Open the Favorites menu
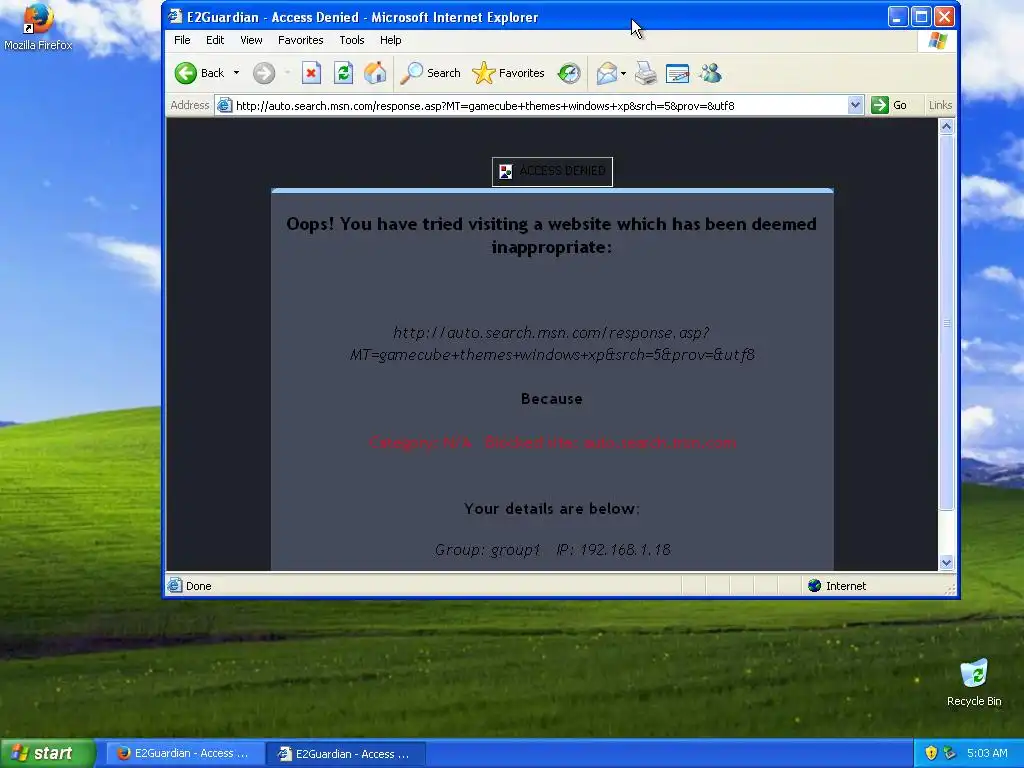Viewport: 1024px width, 768px height. pos(300,40)
